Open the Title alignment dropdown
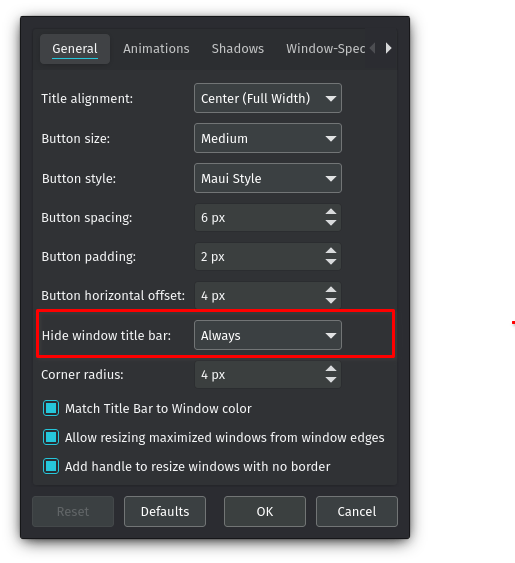The width and height of the screenshot is (515, 563). (x=268, y=98)
